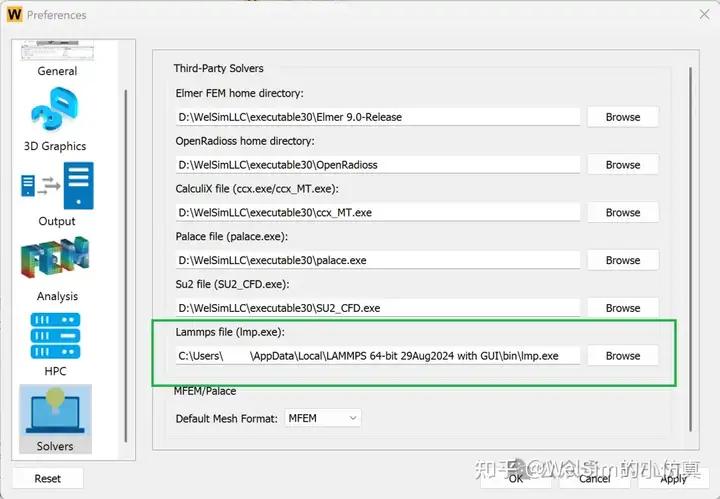Screen dimensions: 720x499
Task: Click the 'Third-Party Solvers' group title
Action: tap(219, 68)
